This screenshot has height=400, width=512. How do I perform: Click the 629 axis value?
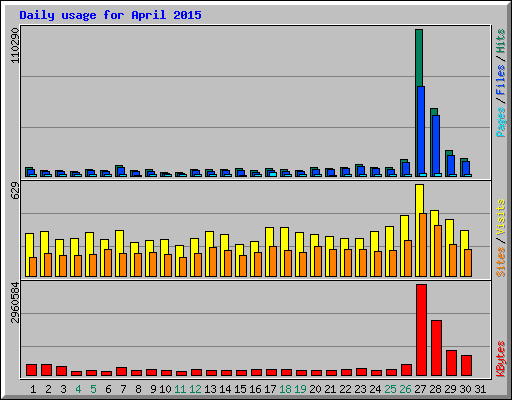coord(15,191)
